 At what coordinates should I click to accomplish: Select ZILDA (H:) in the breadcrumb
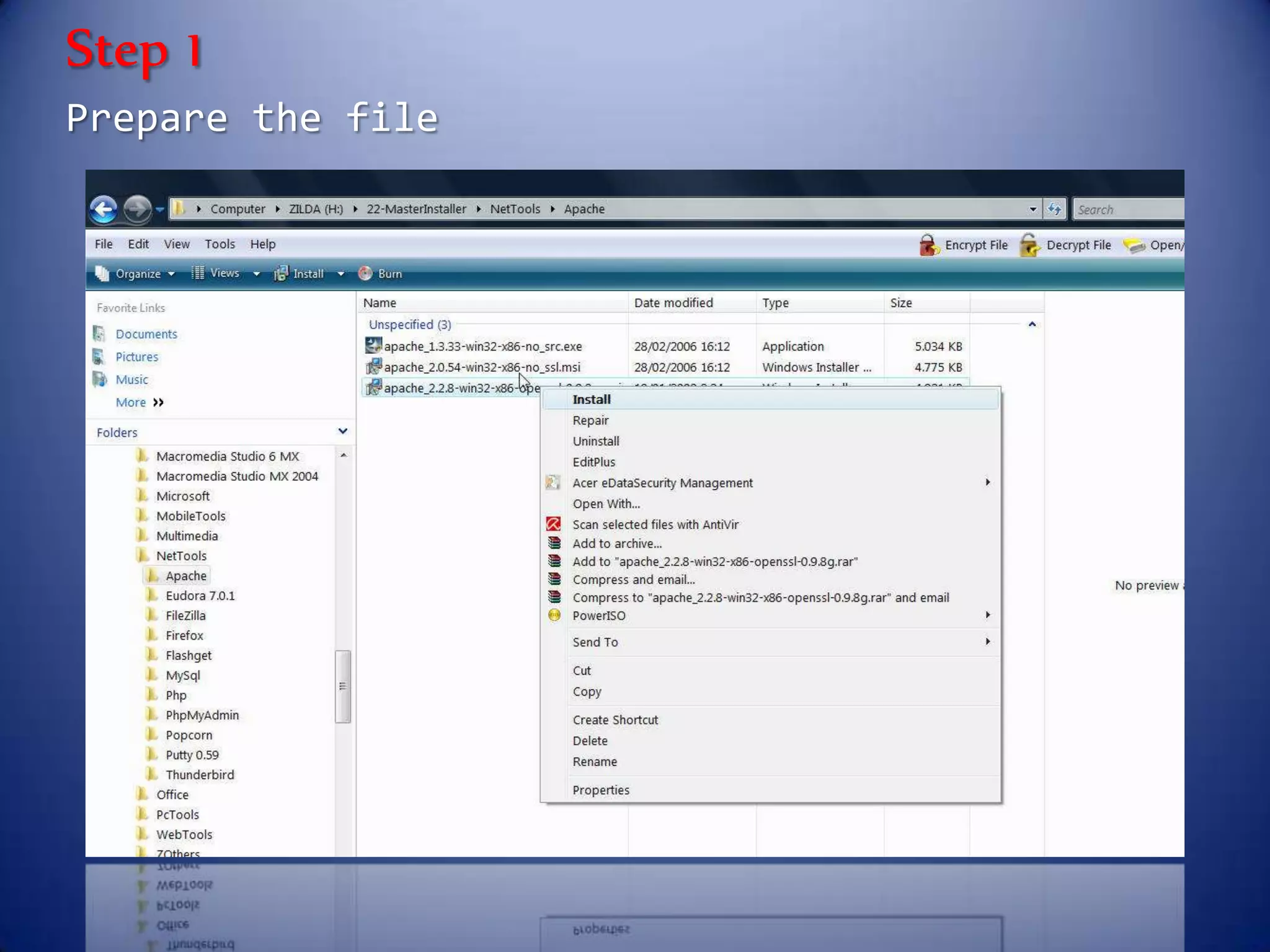tap(316, 209)
